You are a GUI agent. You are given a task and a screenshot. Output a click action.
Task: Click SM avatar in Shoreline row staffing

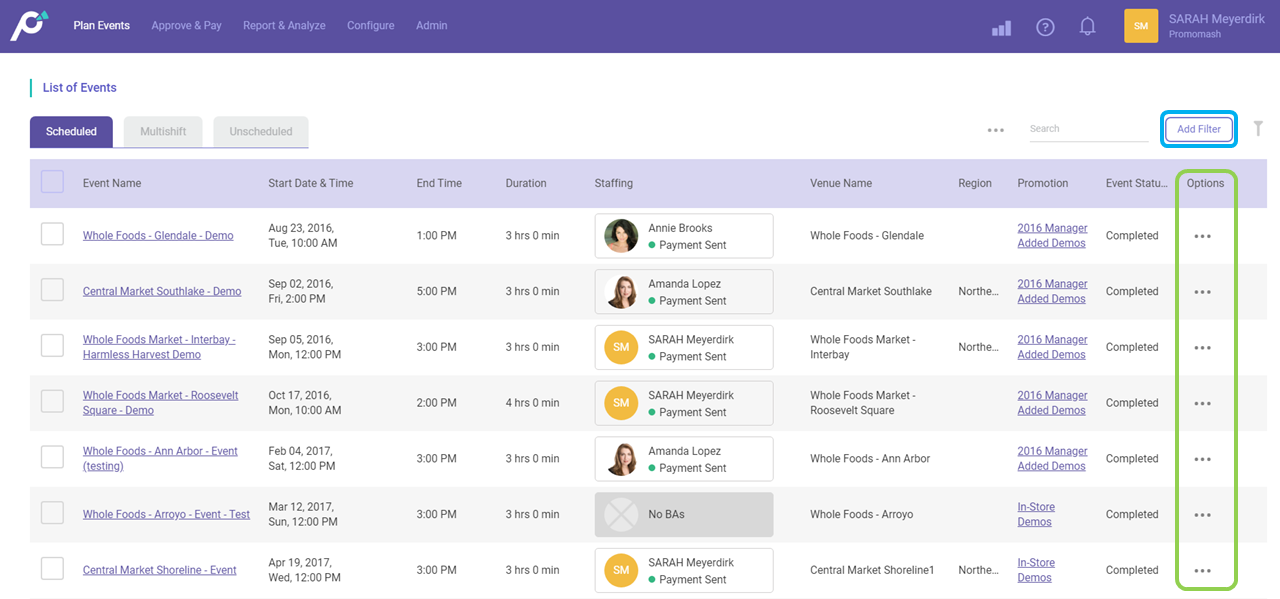click(621, 570)
